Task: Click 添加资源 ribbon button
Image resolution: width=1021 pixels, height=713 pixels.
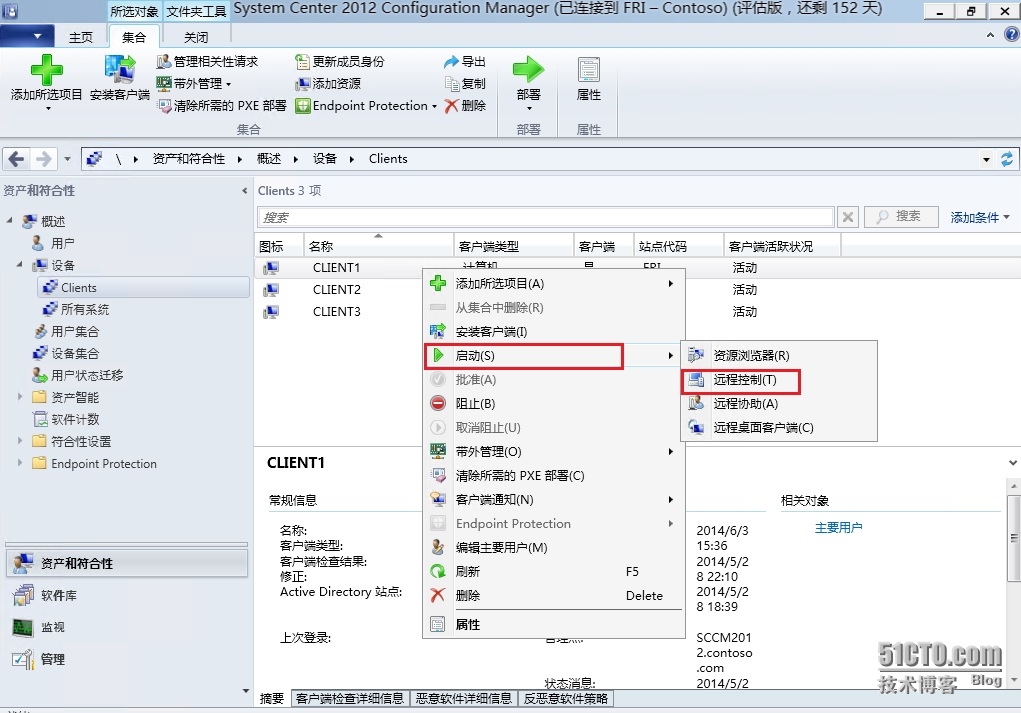Action: (328, 83)
